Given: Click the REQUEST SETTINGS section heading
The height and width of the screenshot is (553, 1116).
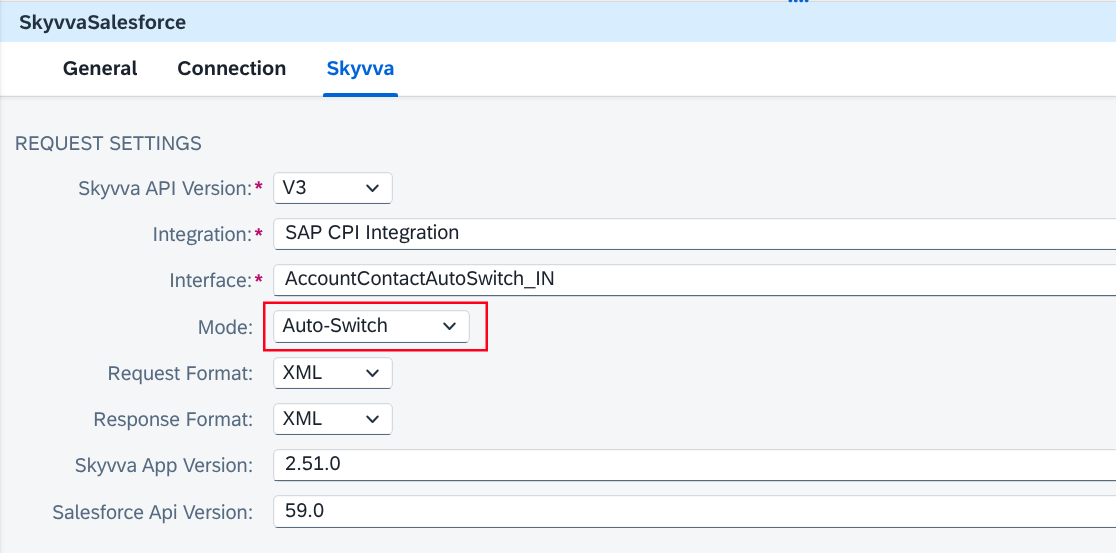Looking at the screenshot, I should [x=108, y=143].
